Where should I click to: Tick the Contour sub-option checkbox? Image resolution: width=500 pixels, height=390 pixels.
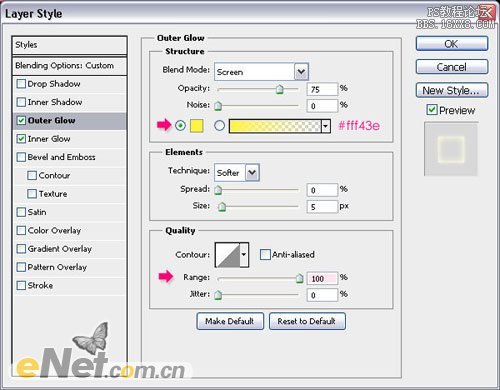point(32,175)
